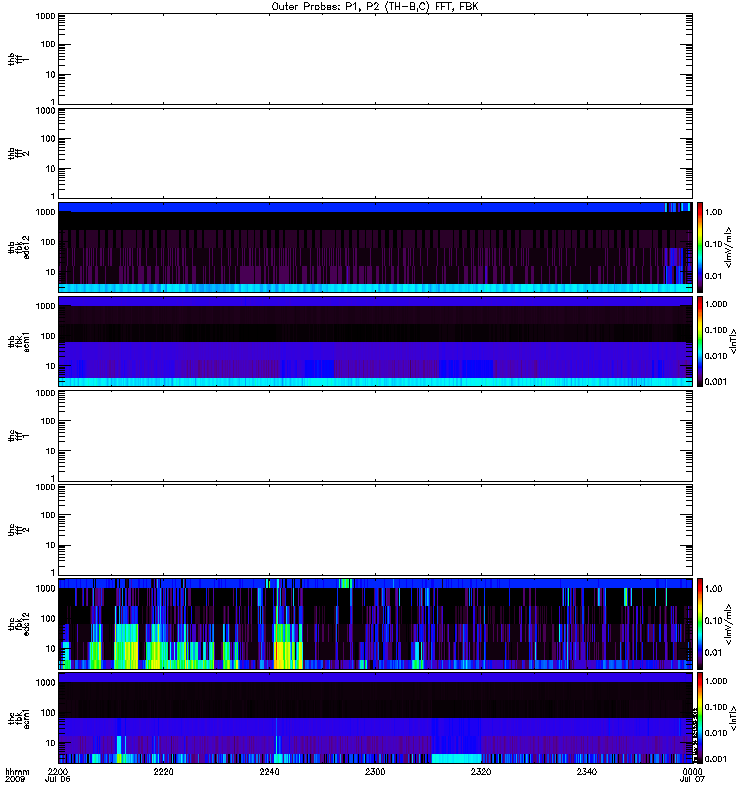The height and width of the screenshot is (800, 750).
Task: Click the '2240' time axis label
Action: click(269, 772)
